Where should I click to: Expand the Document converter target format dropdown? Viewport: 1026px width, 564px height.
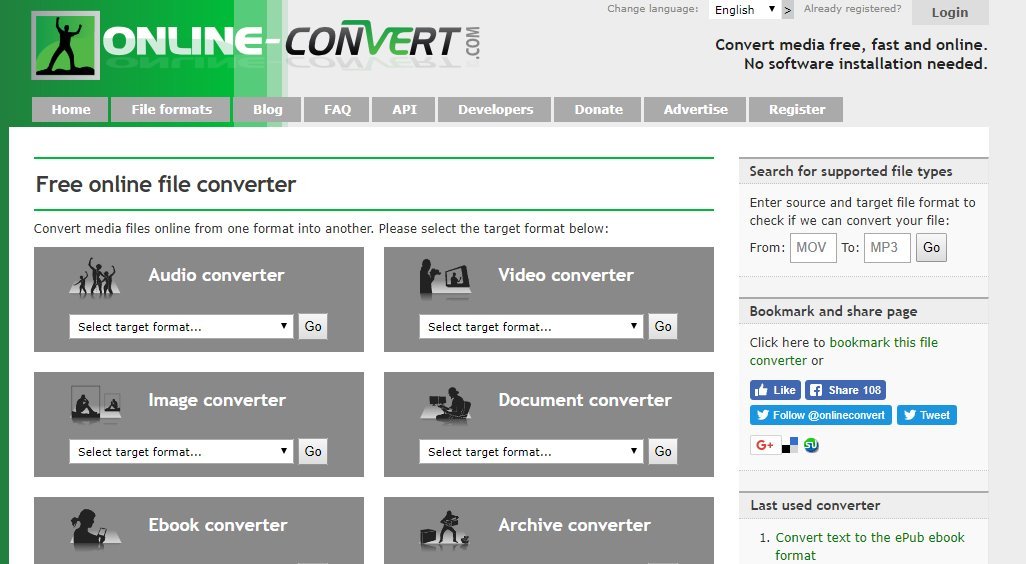[x=531, y=451]
